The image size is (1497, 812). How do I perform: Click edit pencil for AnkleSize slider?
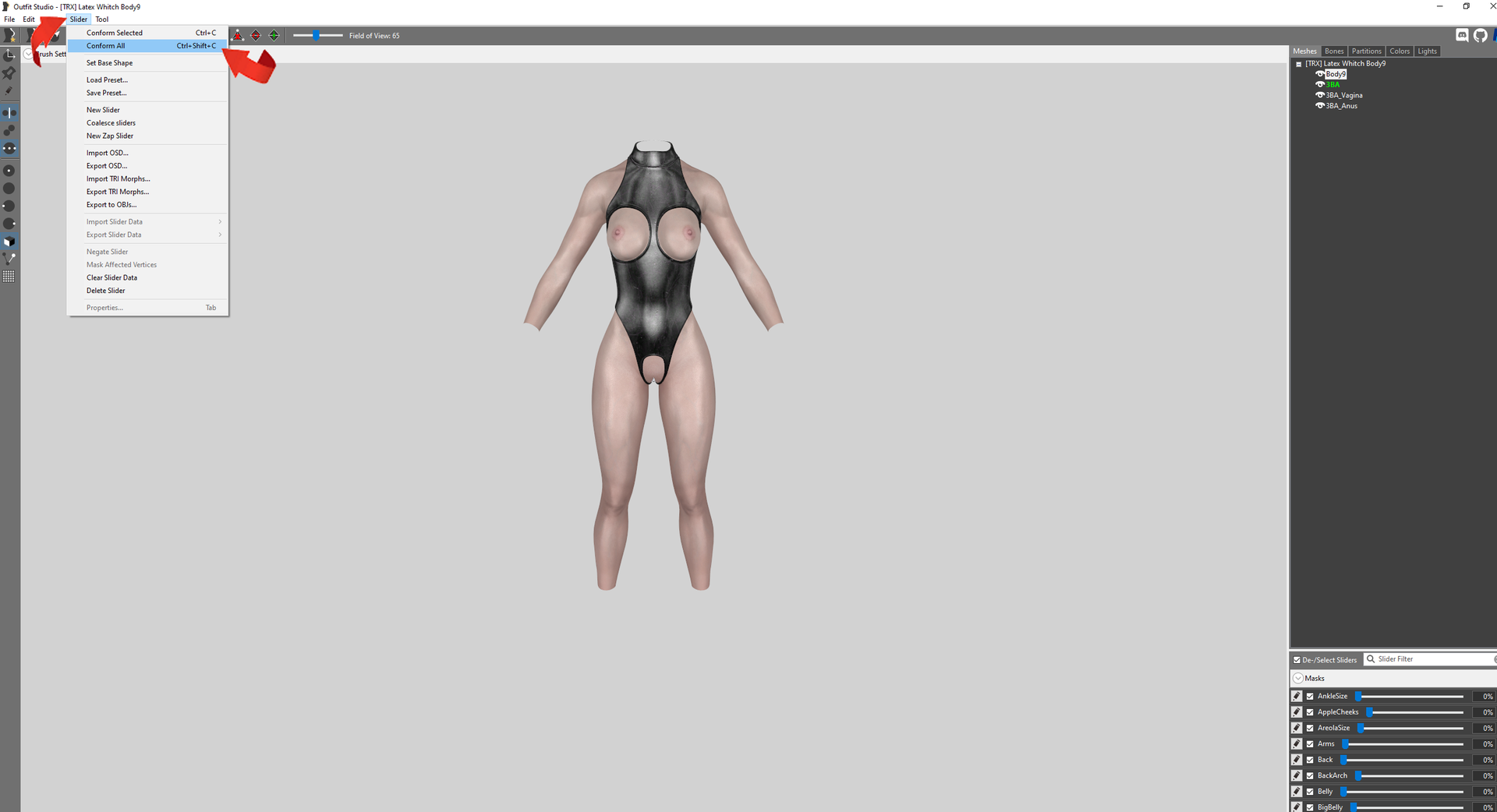pos(1297,696)
